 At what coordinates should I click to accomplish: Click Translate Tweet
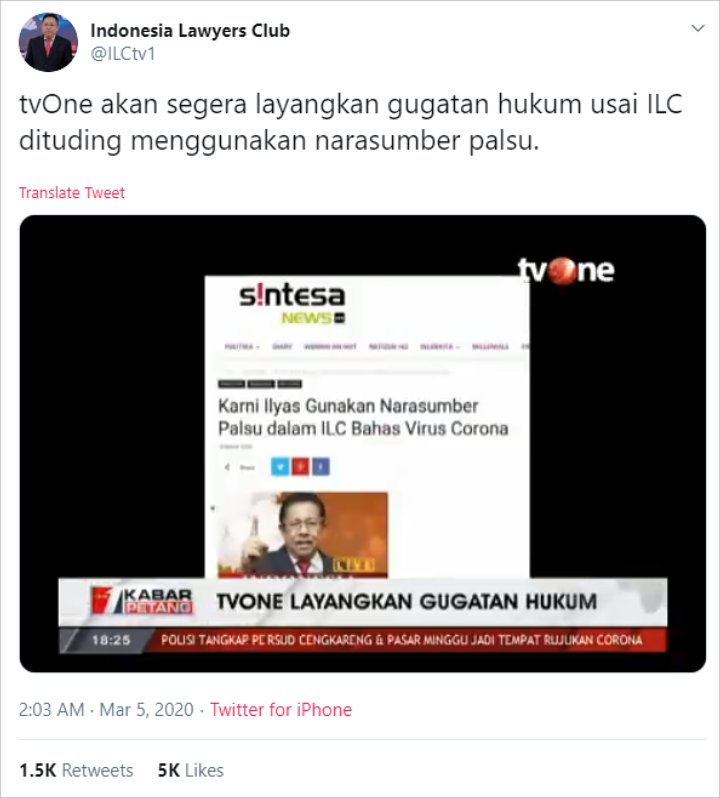(x=72, y=193)
